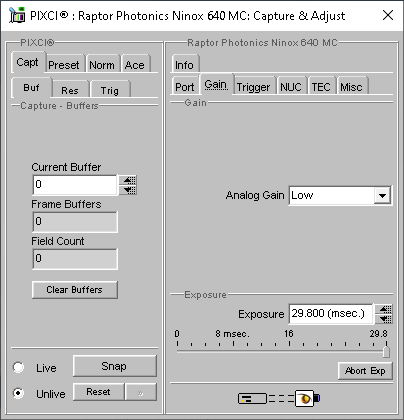Image resolution: width=404 pixels, height=420 pixels.
Task: Open the Ace tab
Action: point(135,65)
